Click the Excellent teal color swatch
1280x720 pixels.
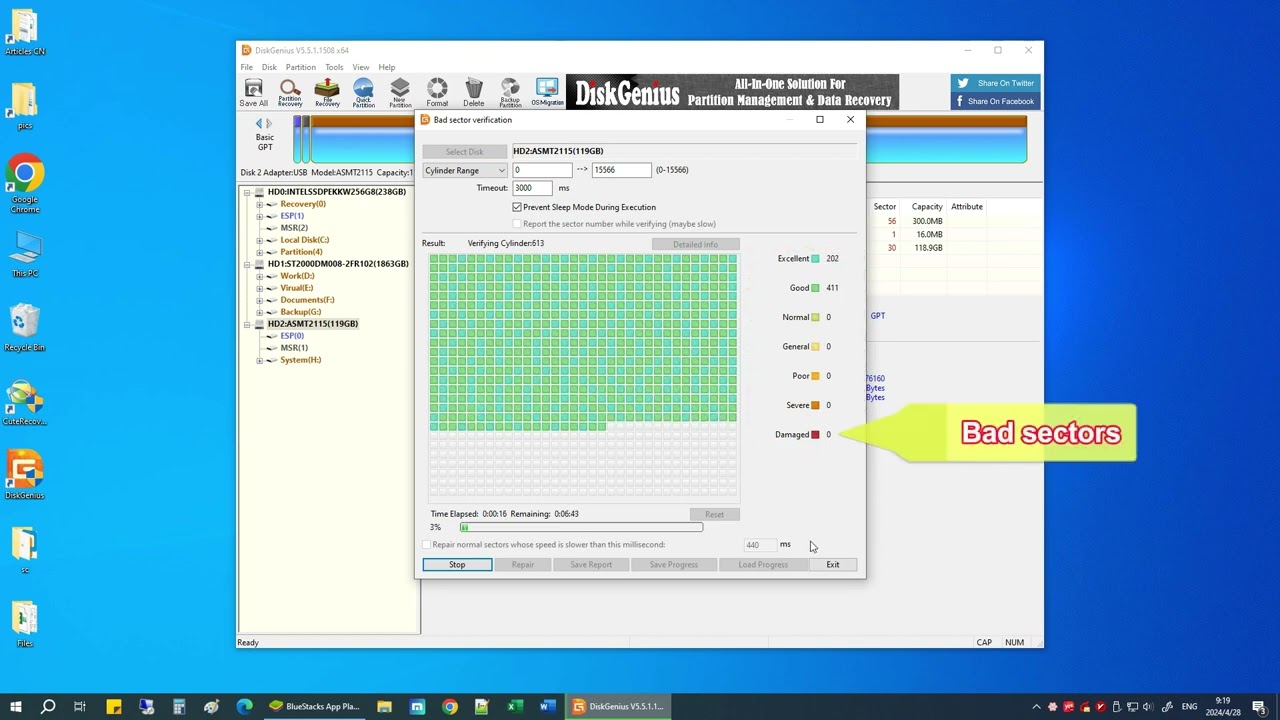point(815,259)
